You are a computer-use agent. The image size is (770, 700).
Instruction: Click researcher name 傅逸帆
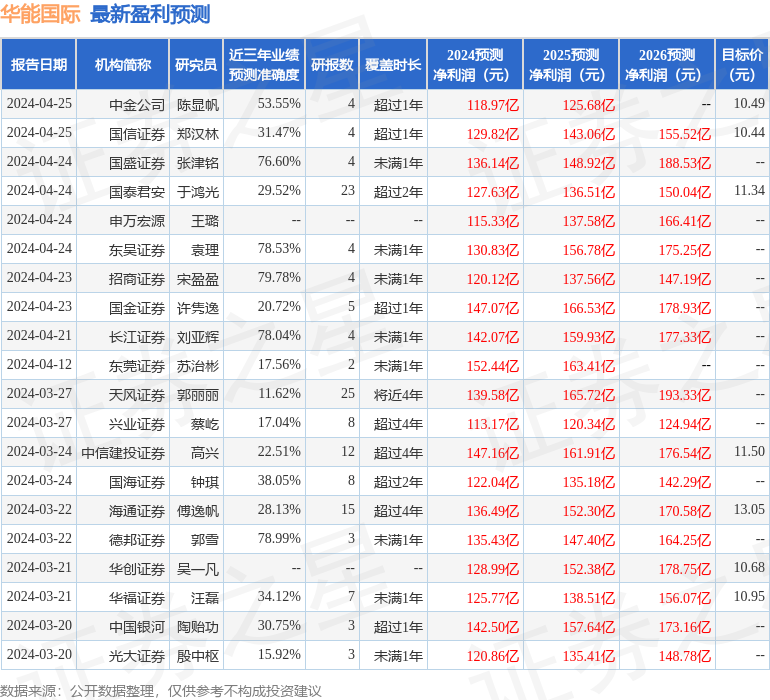(198, 510)
